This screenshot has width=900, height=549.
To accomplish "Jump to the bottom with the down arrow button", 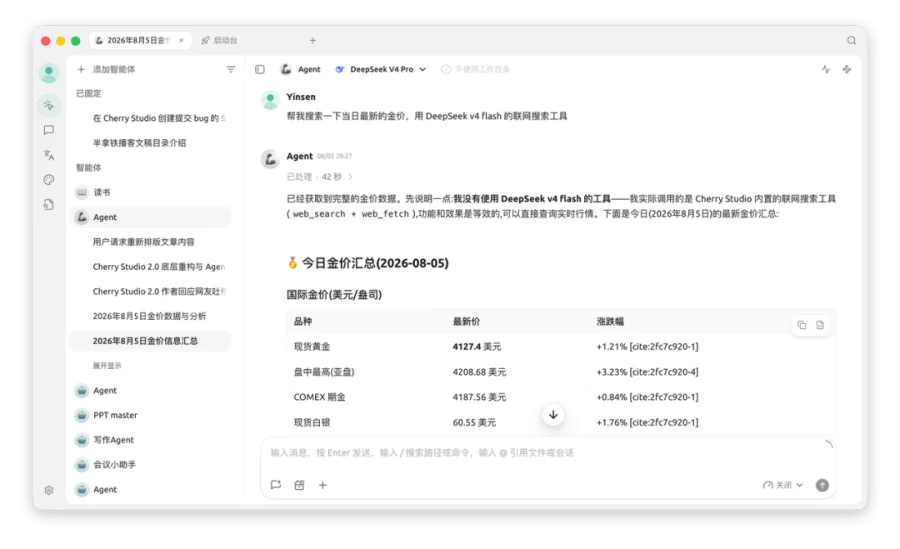I will [553, 415].
